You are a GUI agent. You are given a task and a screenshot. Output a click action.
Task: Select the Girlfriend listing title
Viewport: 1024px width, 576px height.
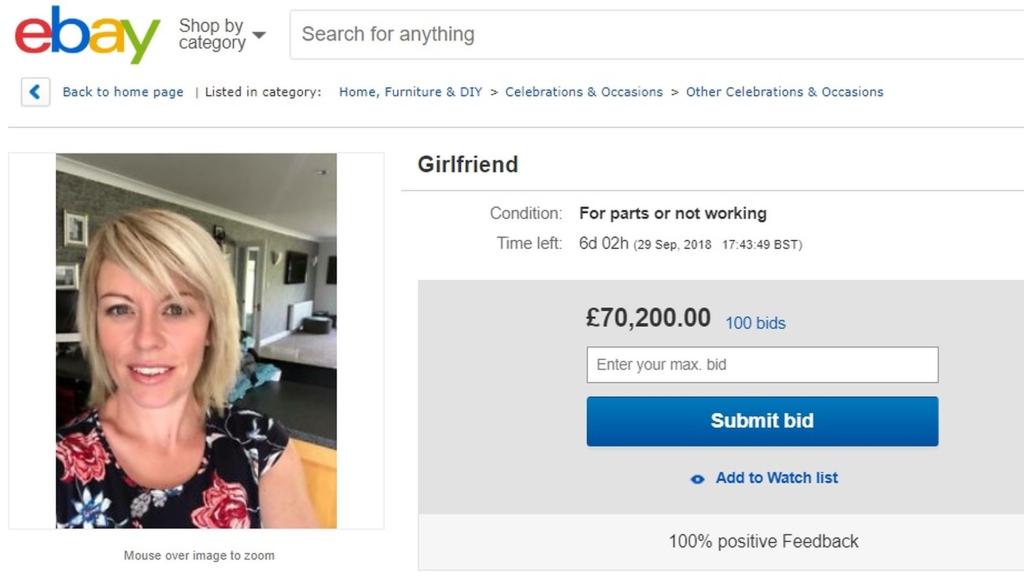pyautogui.click(x=468, y=164)
